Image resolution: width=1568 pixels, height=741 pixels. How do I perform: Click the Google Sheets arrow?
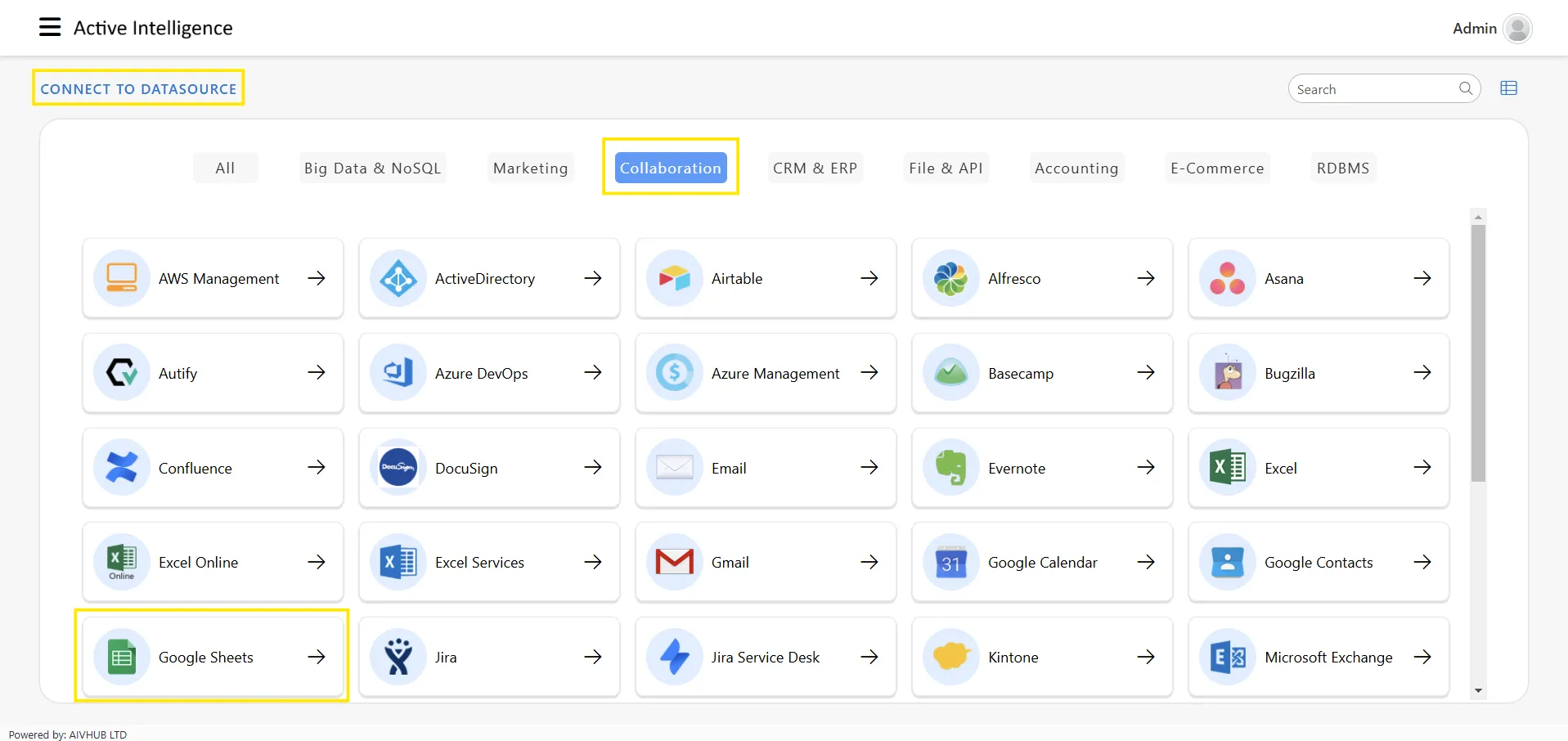pyautogui.click(x=317, y=657)
